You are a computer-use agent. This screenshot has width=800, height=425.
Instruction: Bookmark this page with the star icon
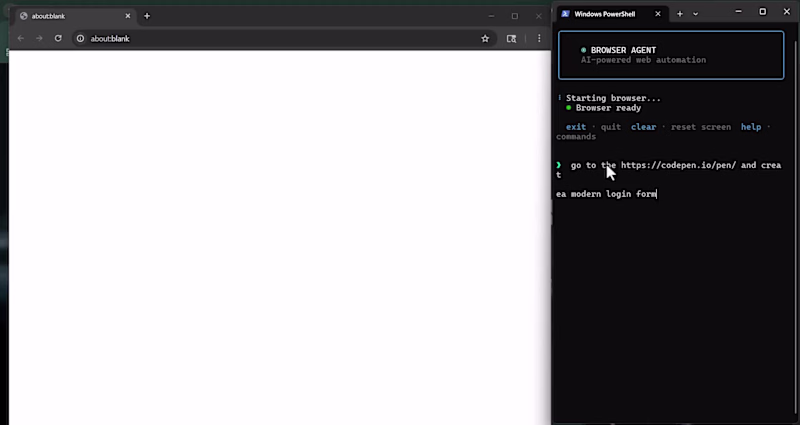click(485, 38)
